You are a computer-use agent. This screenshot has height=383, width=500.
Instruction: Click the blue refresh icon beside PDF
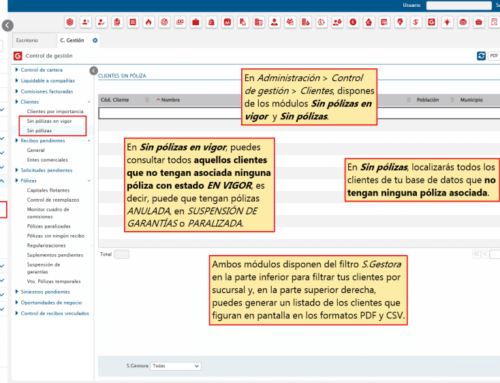click(481, 56)
